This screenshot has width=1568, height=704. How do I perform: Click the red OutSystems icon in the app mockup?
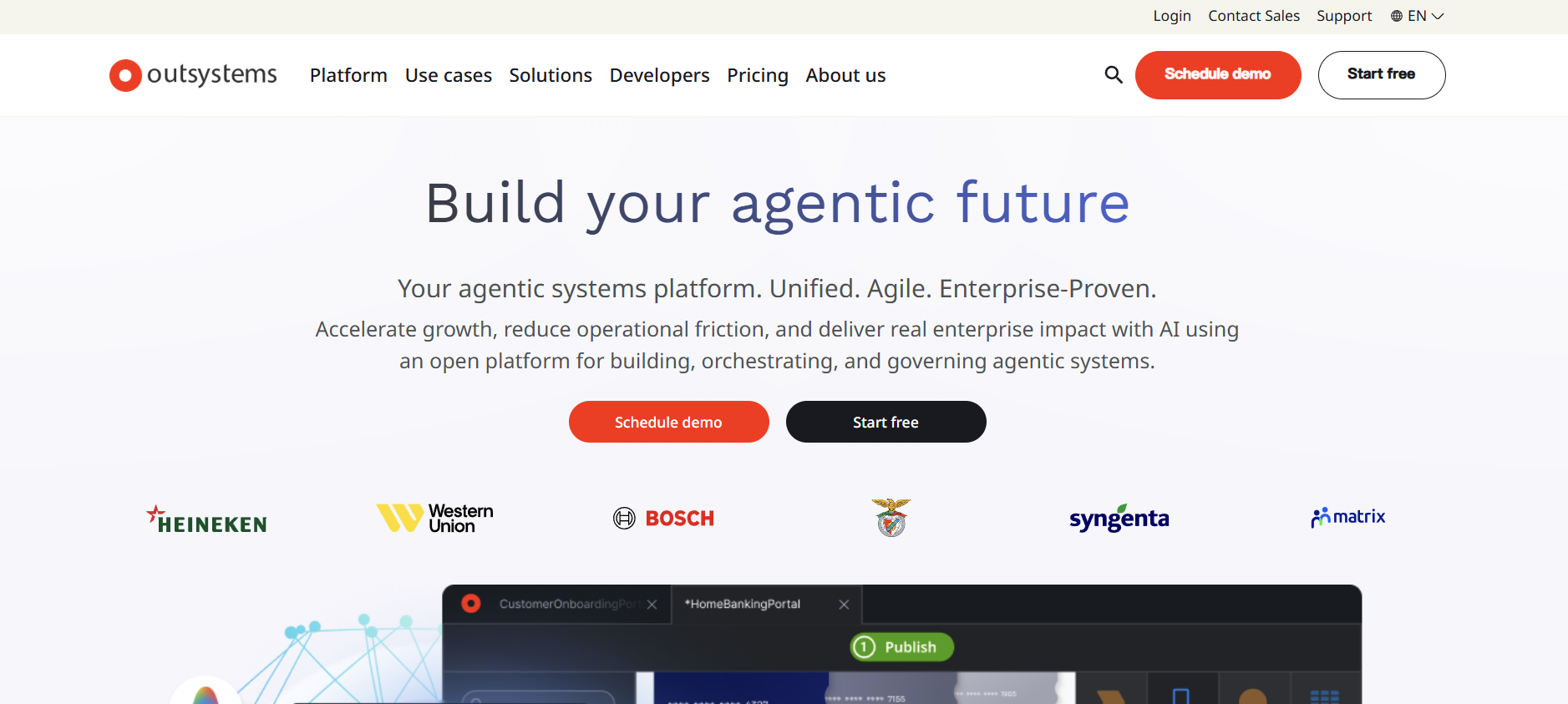click(471, 603)
